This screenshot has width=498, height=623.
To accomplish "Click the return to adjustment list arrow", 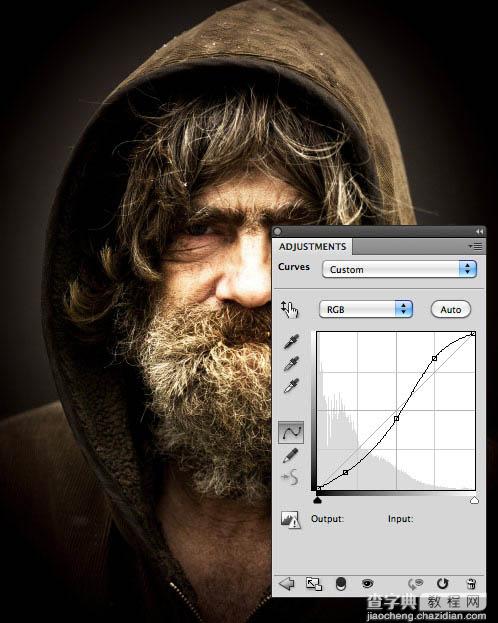I will click(286, 584).
